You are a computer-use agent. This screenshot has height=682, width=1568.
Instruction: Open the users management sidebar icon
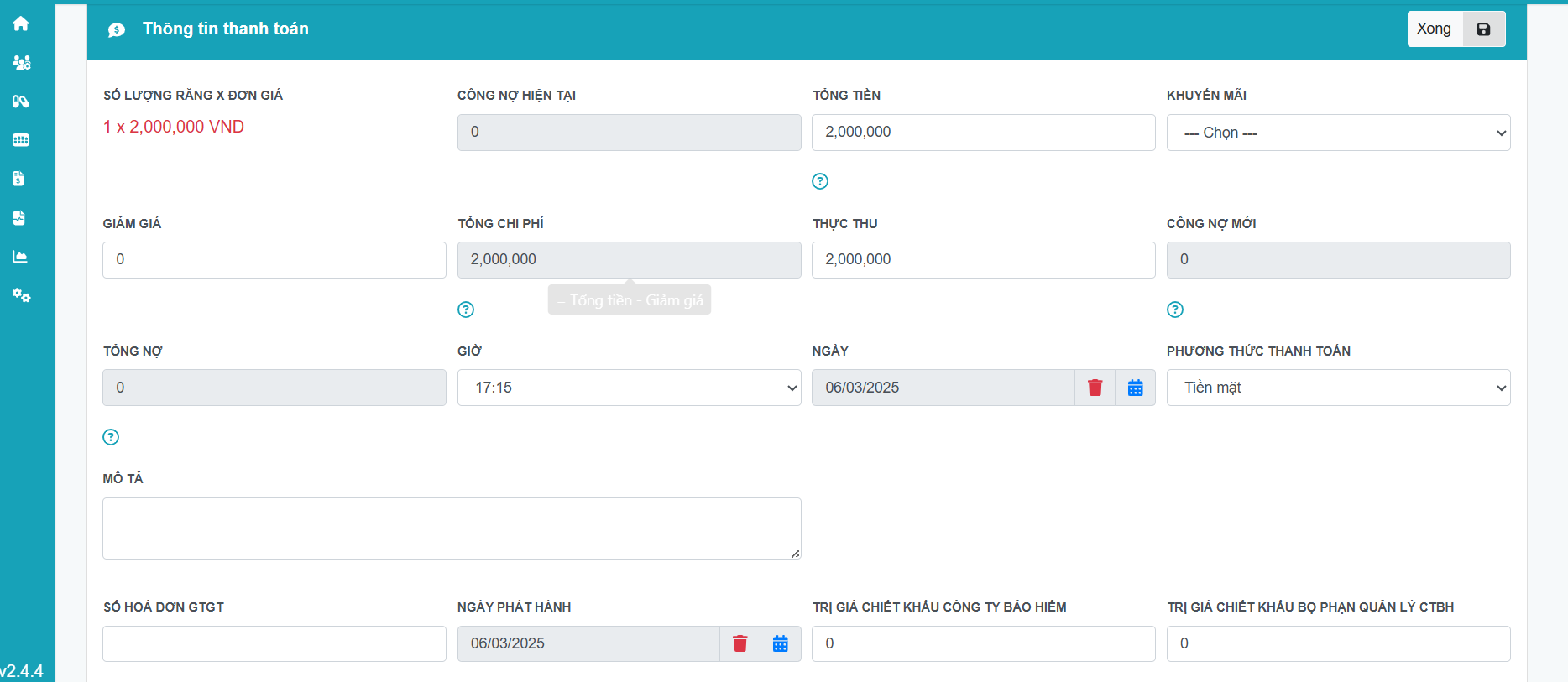tap(21, 63)
